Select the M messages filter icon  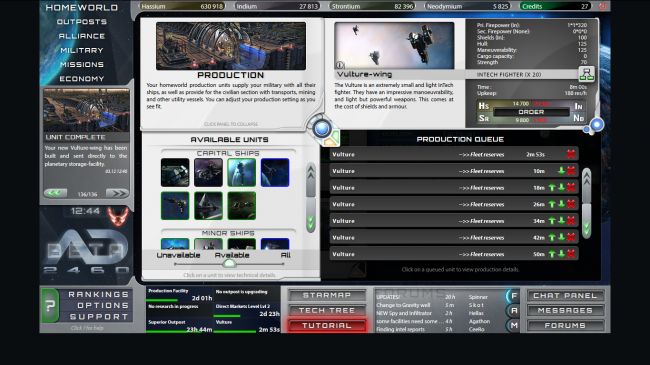click(x=514, y=325)
